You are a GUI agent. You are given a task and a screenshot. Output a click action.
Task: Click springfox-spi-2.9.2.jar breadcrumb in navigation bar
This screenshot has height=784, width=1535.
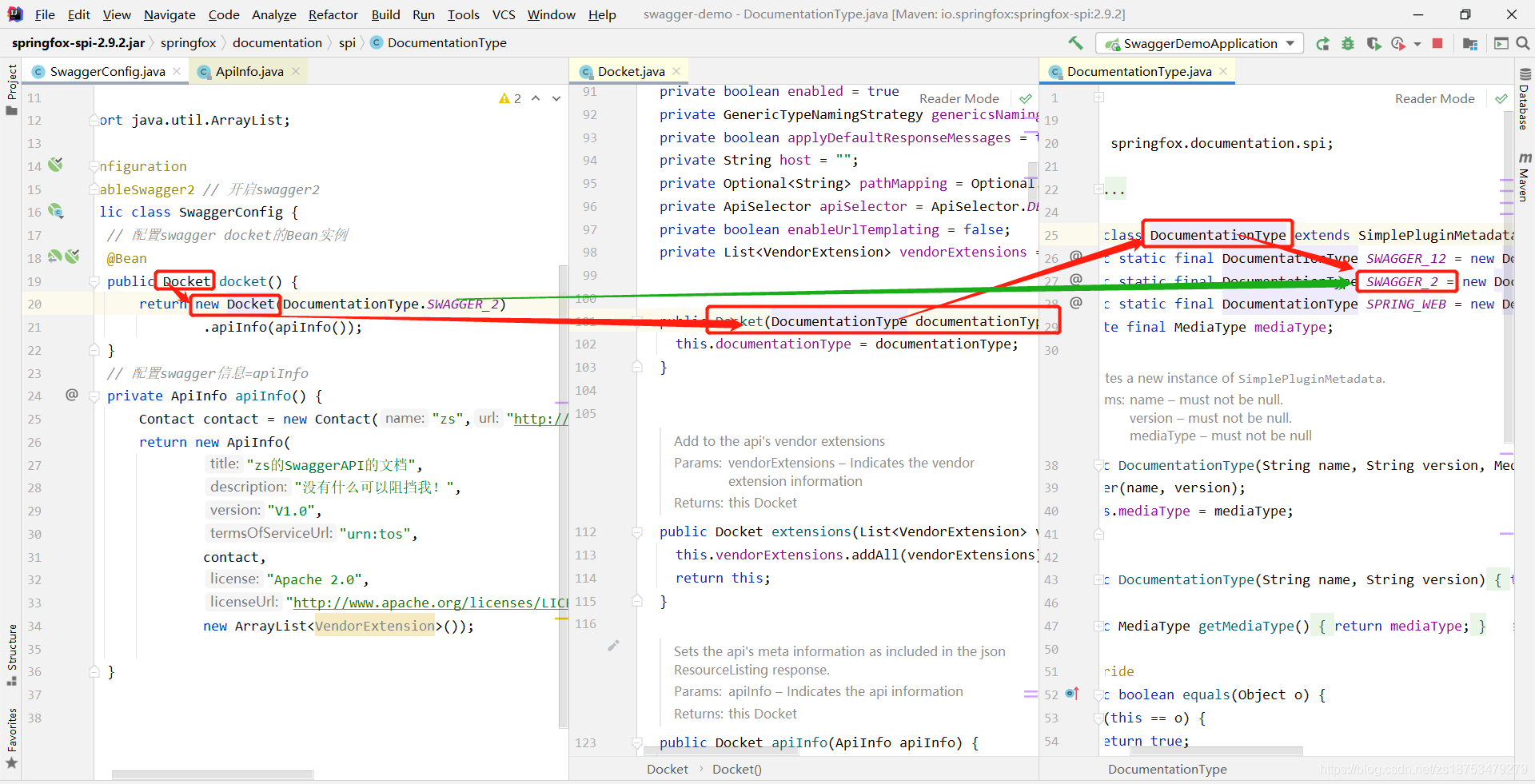pos(78,43)
